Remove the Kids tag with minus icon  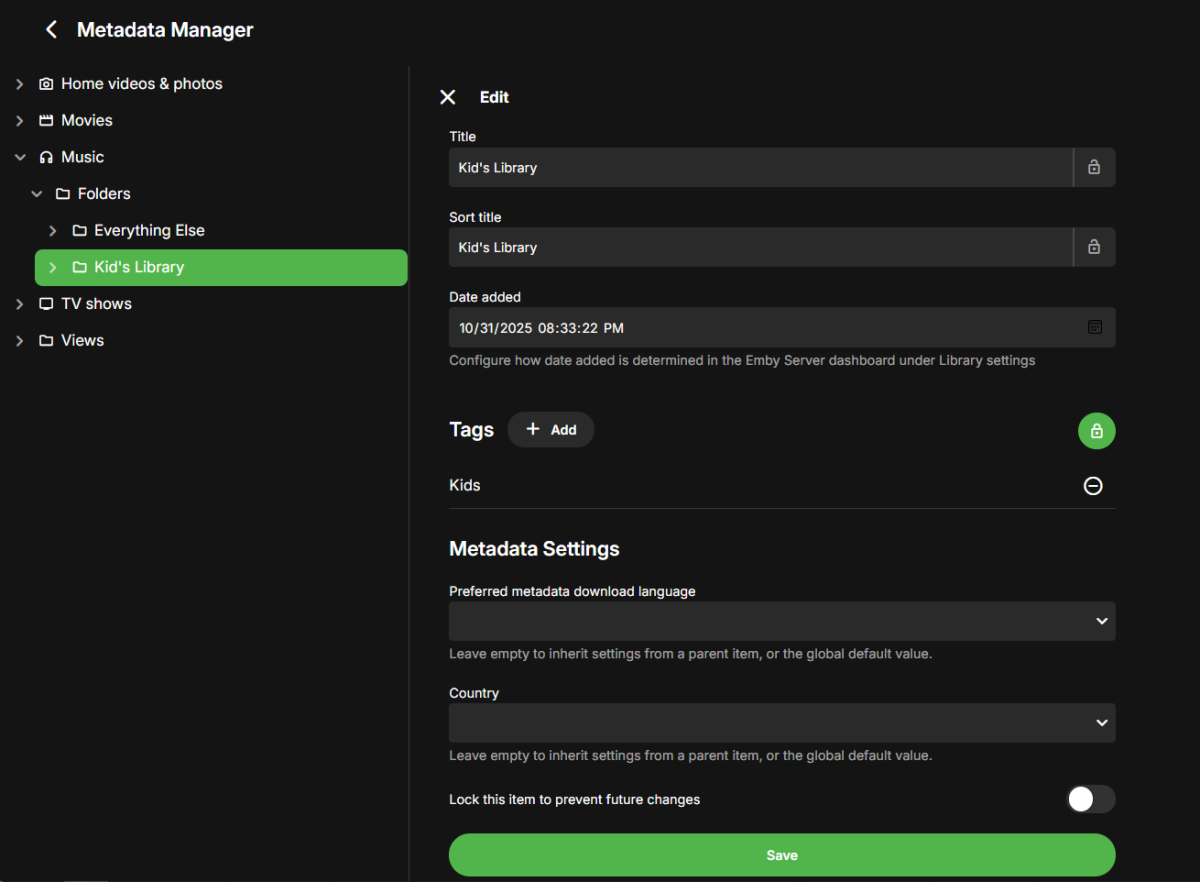pyautogui.click(x=1093, y=486)
